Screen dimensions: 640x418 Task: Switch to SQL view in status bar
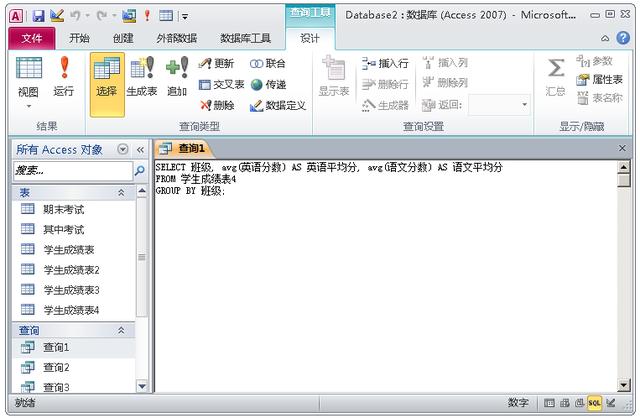point(594,403)
